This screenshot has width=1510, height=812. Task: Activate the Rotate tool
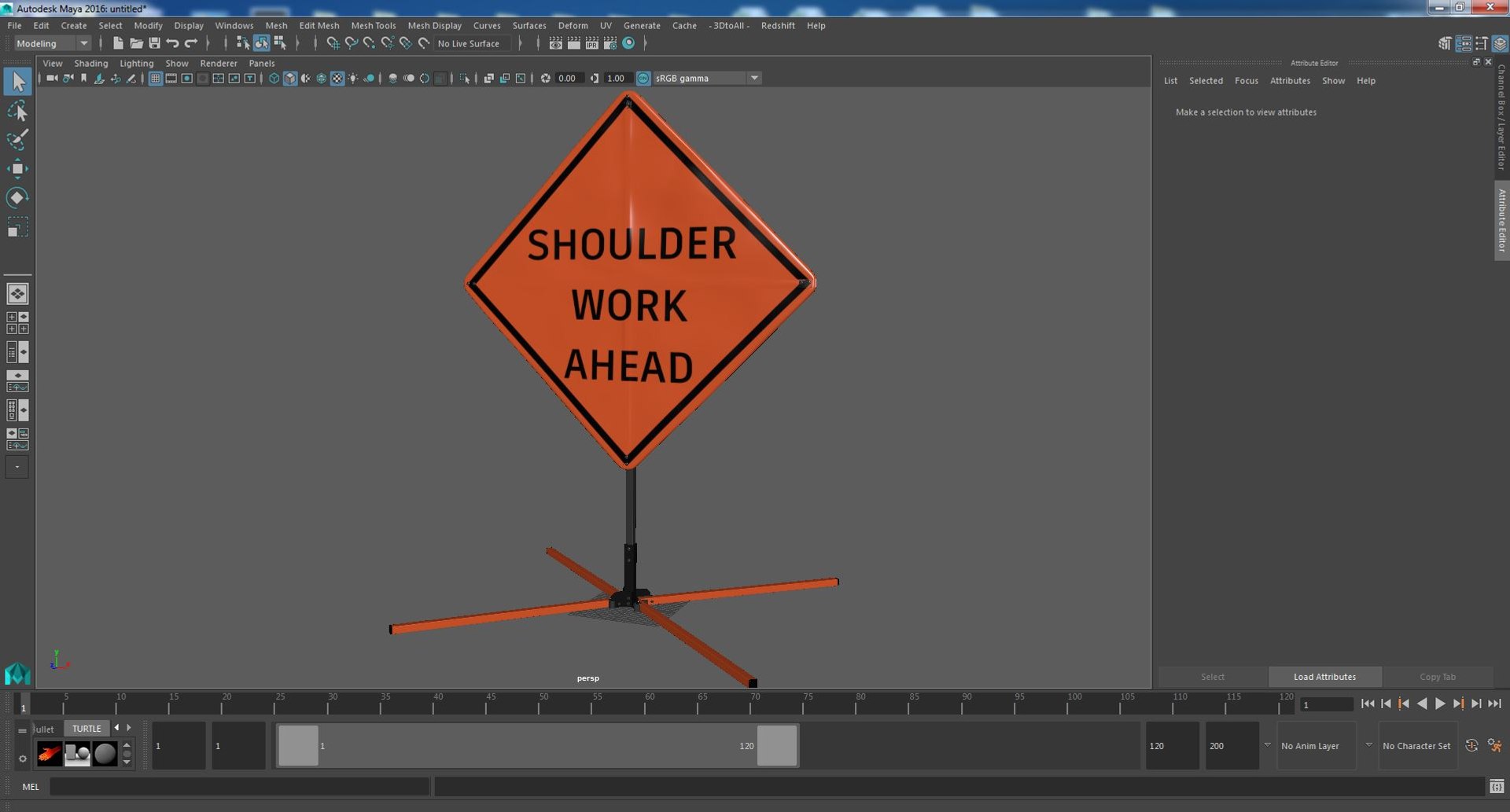(17, 197)
